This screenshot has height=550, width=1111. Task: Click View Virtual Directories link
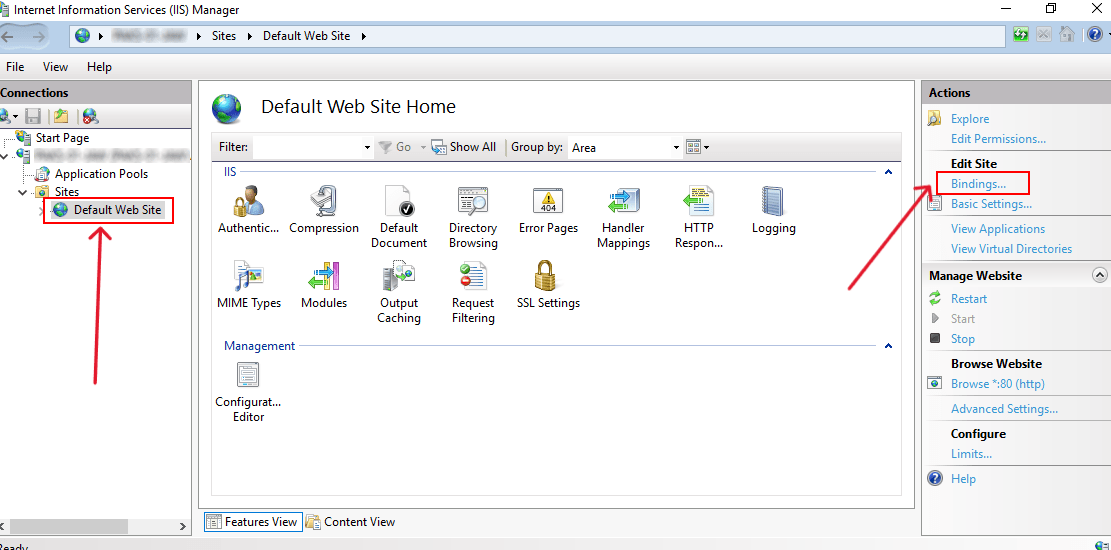tap(1011, 249)
